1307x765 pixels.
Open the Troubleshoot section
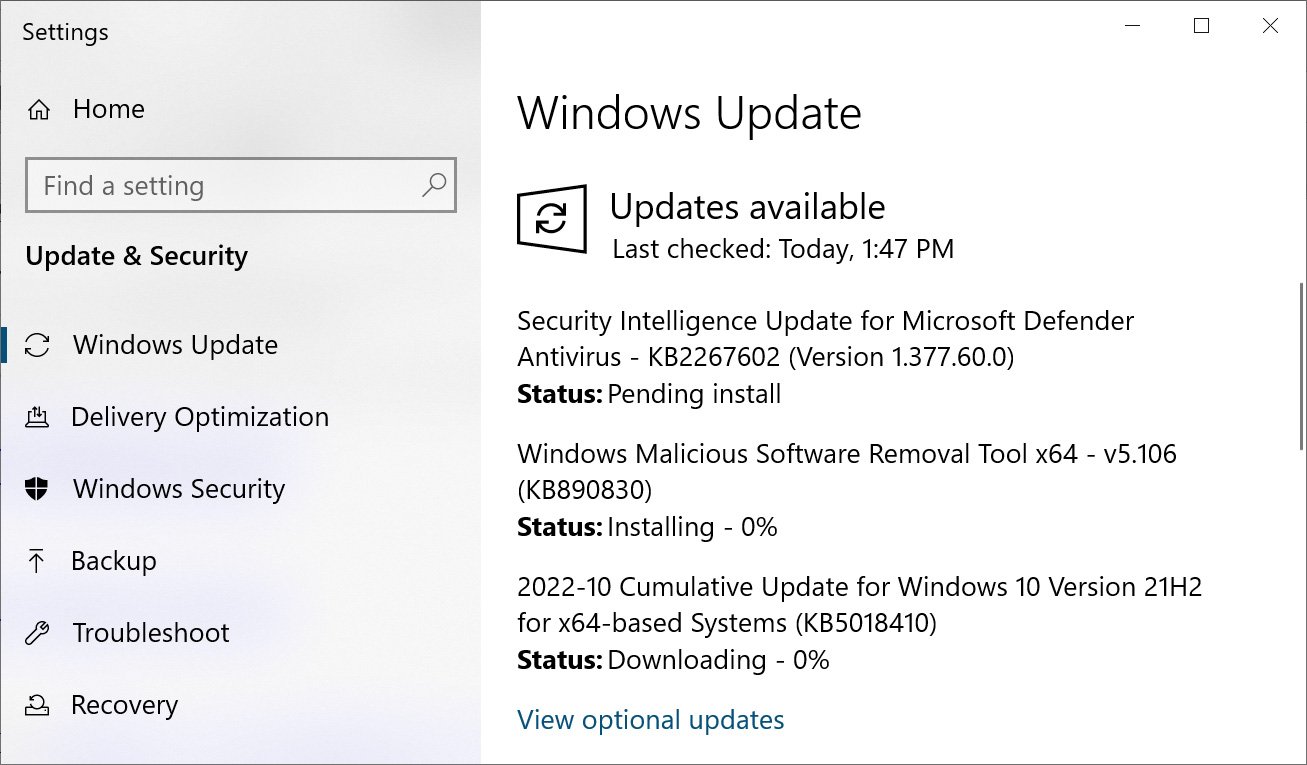coord(151,633)
